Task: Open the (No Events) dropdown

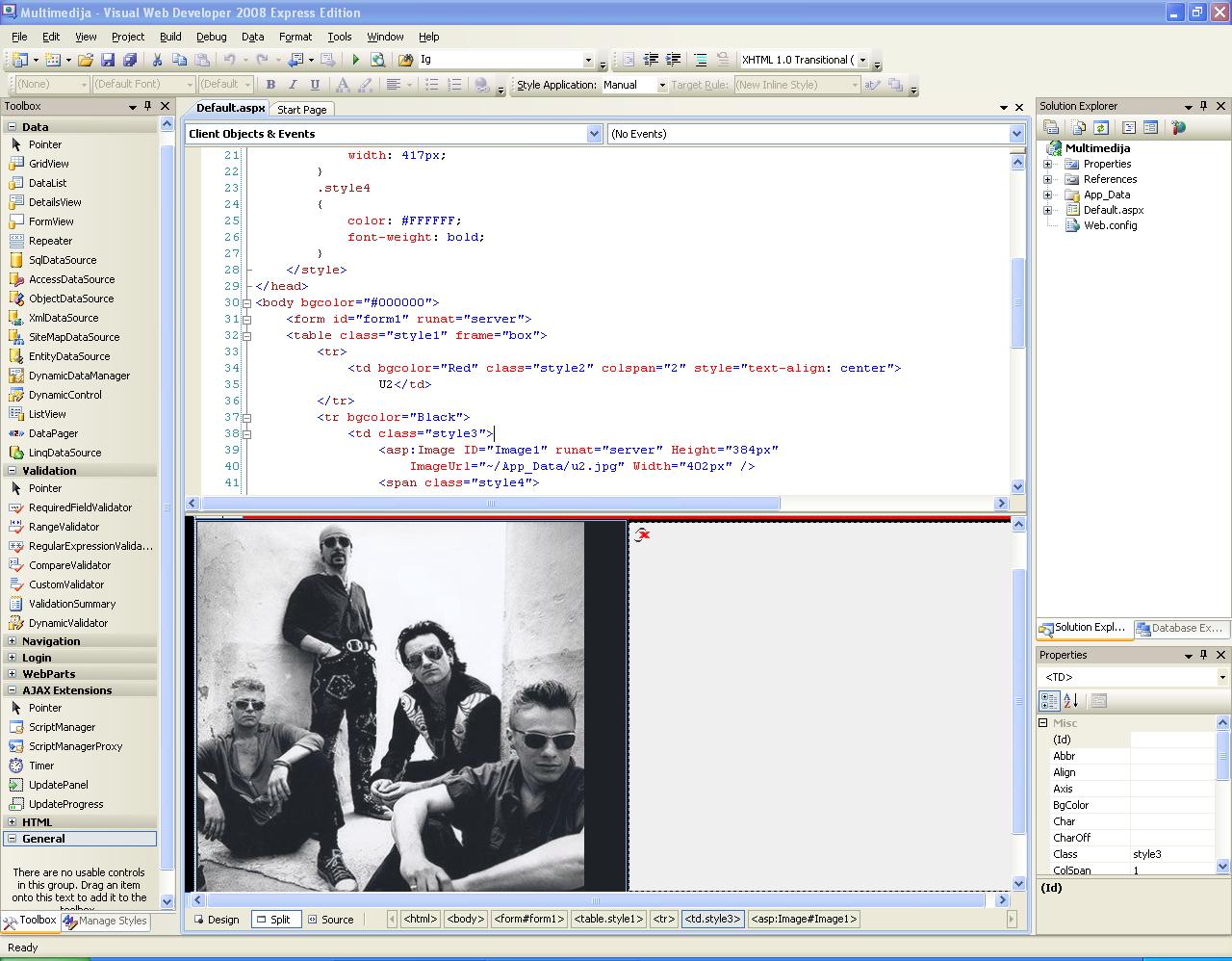Action: click(1016, 134)
